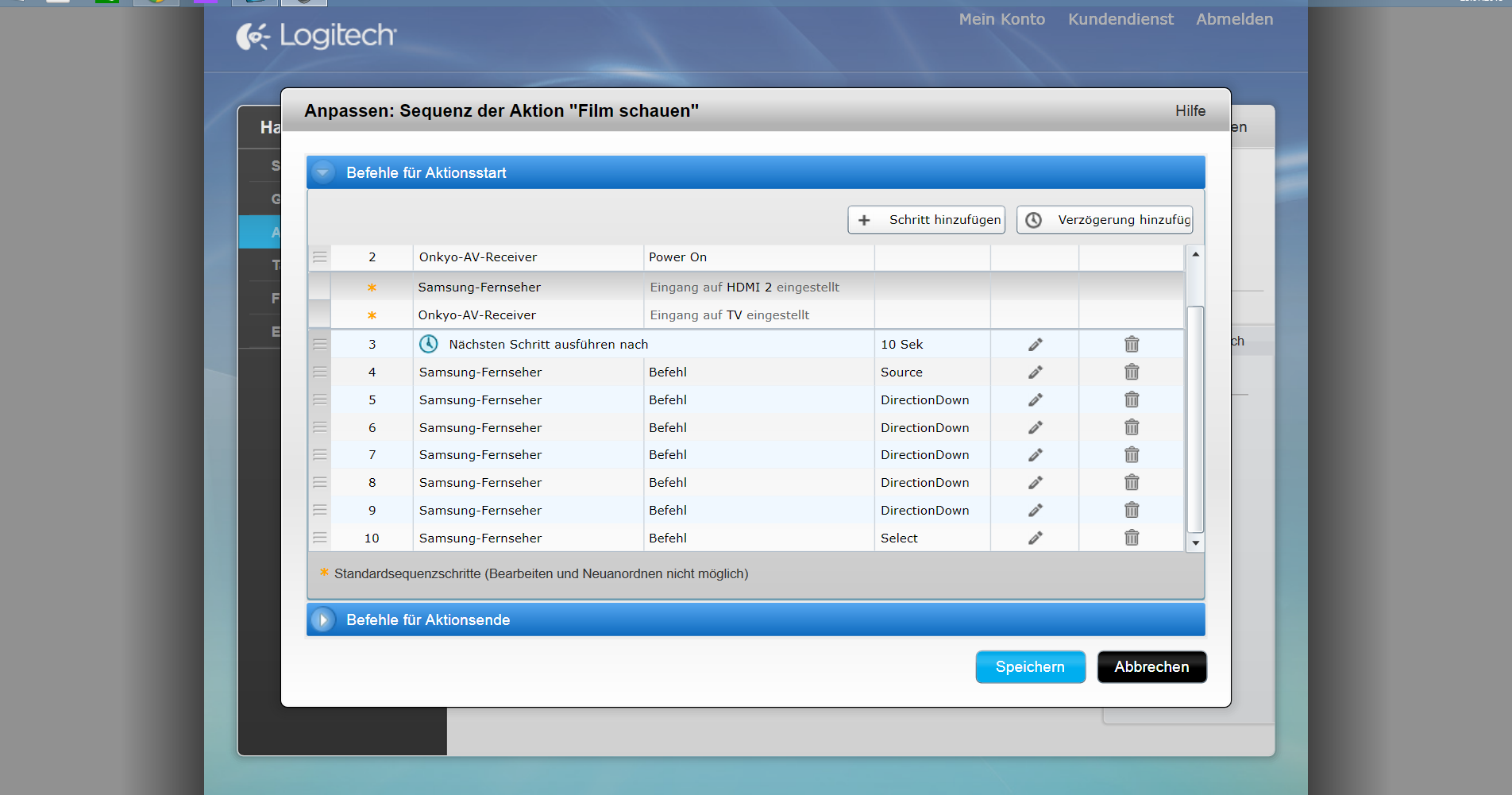Save sequence with Speichern button

1030,667
